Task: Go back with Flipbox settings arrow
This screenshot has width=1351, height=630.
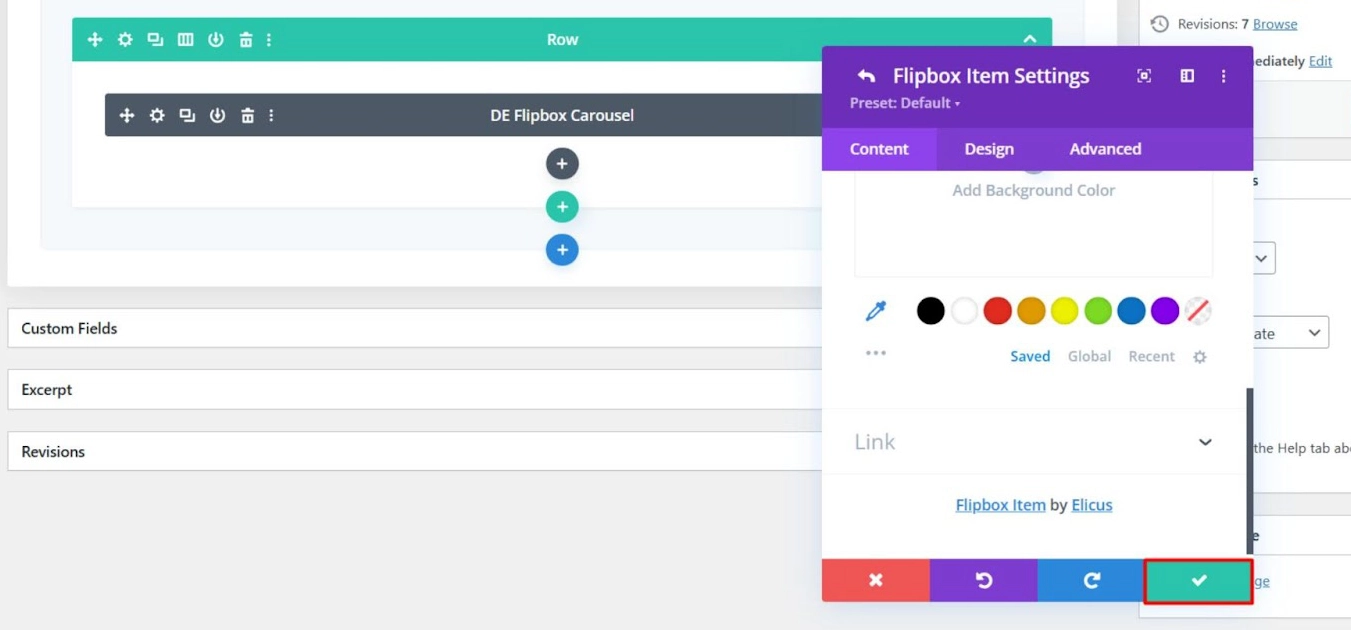Action: tap(866, 76)
